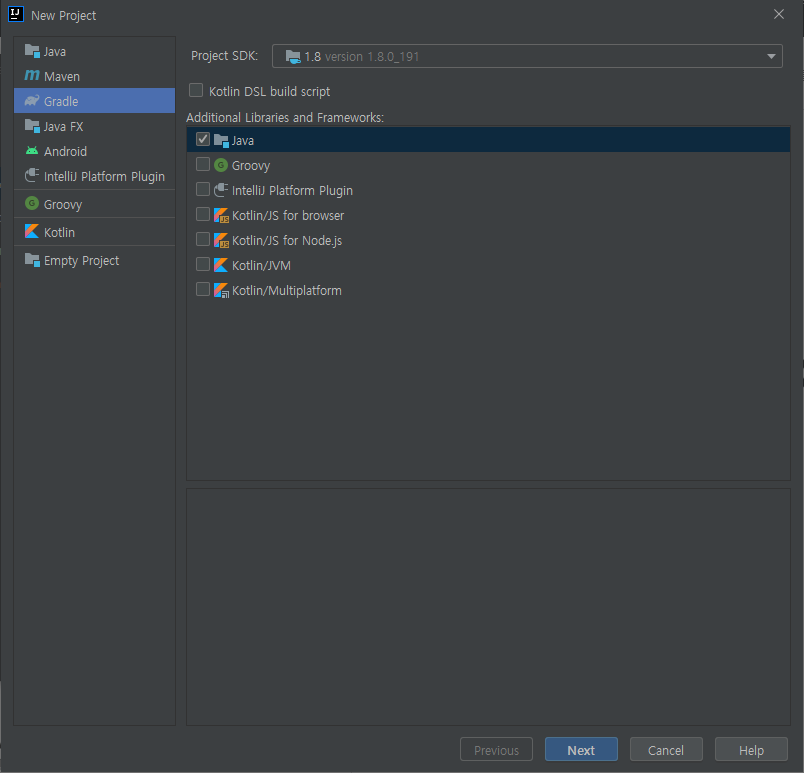Click the Maven 'm' icon

32,75
